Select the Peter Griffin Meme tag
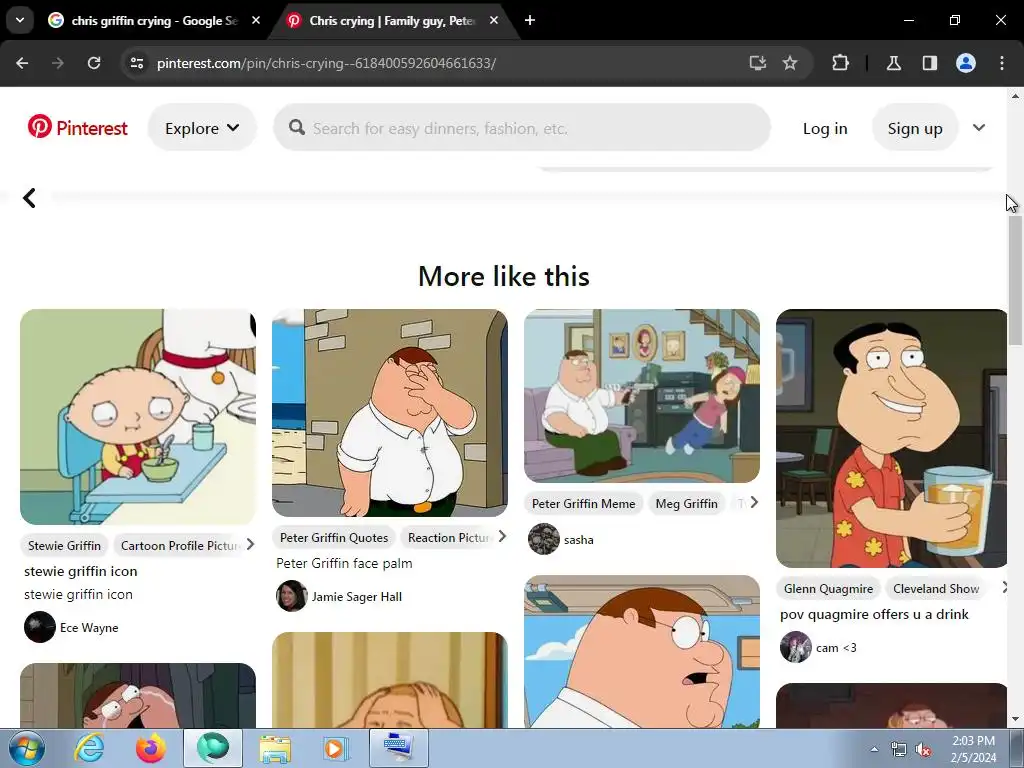Screen dimensions: 1024x768 click(x=583, y=504)
